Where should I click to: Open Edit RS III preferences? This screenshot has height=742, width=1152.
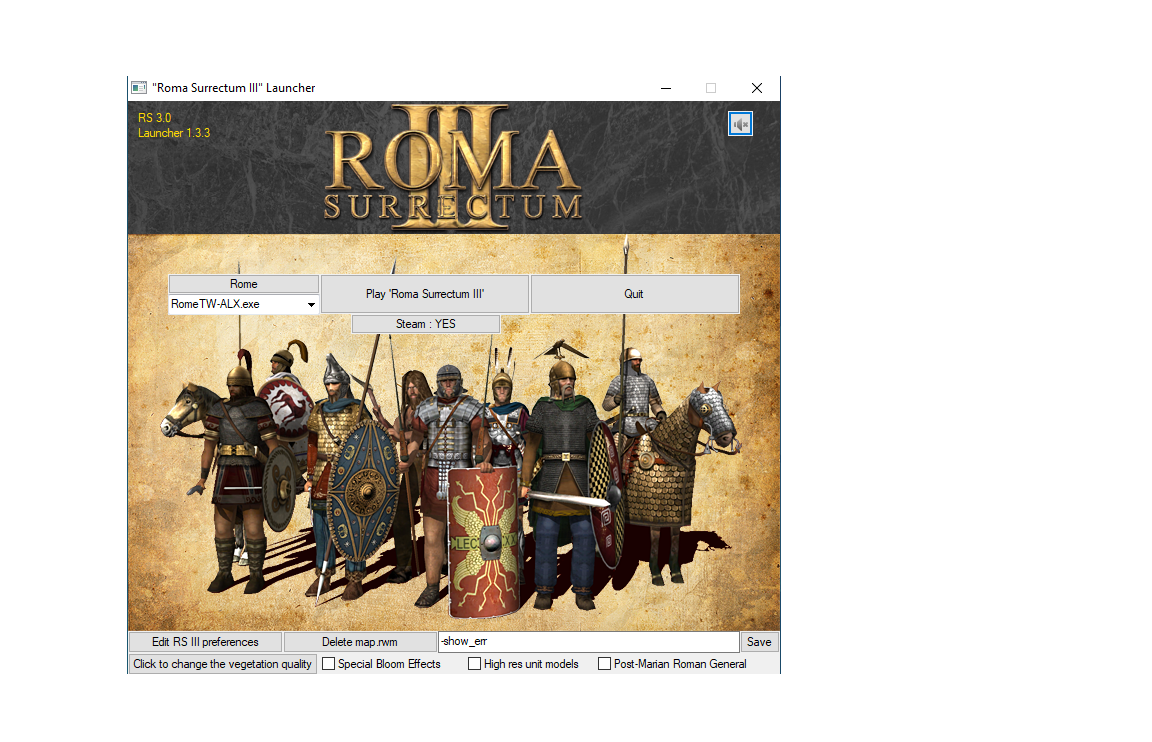point(205,642)
